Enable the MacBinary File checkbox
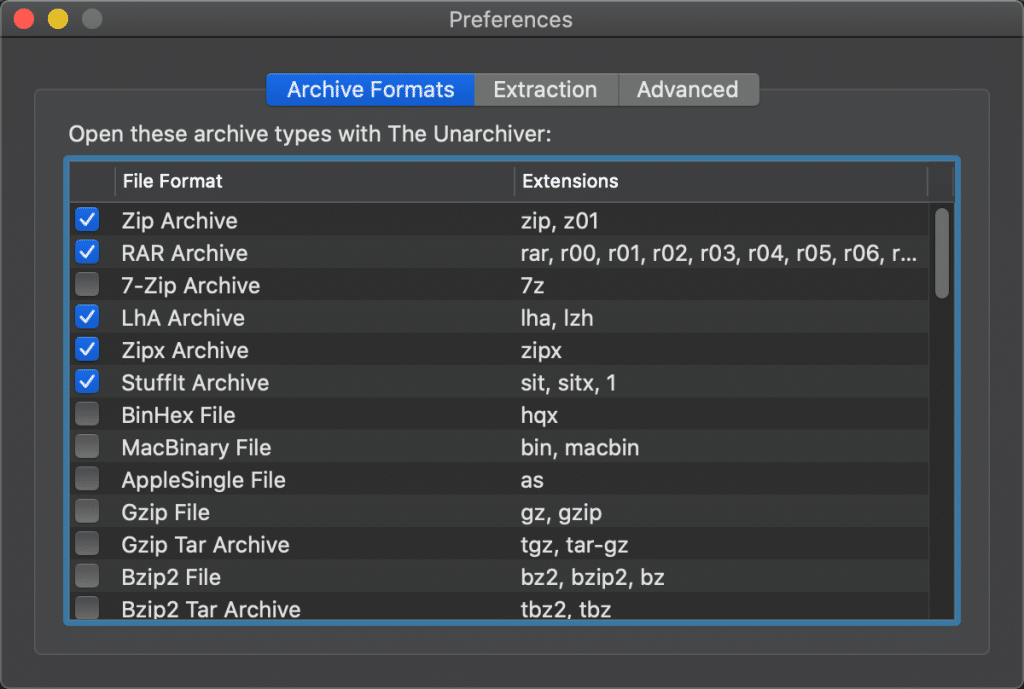This screenshot has height=689, width=1024. click(88, 447)
